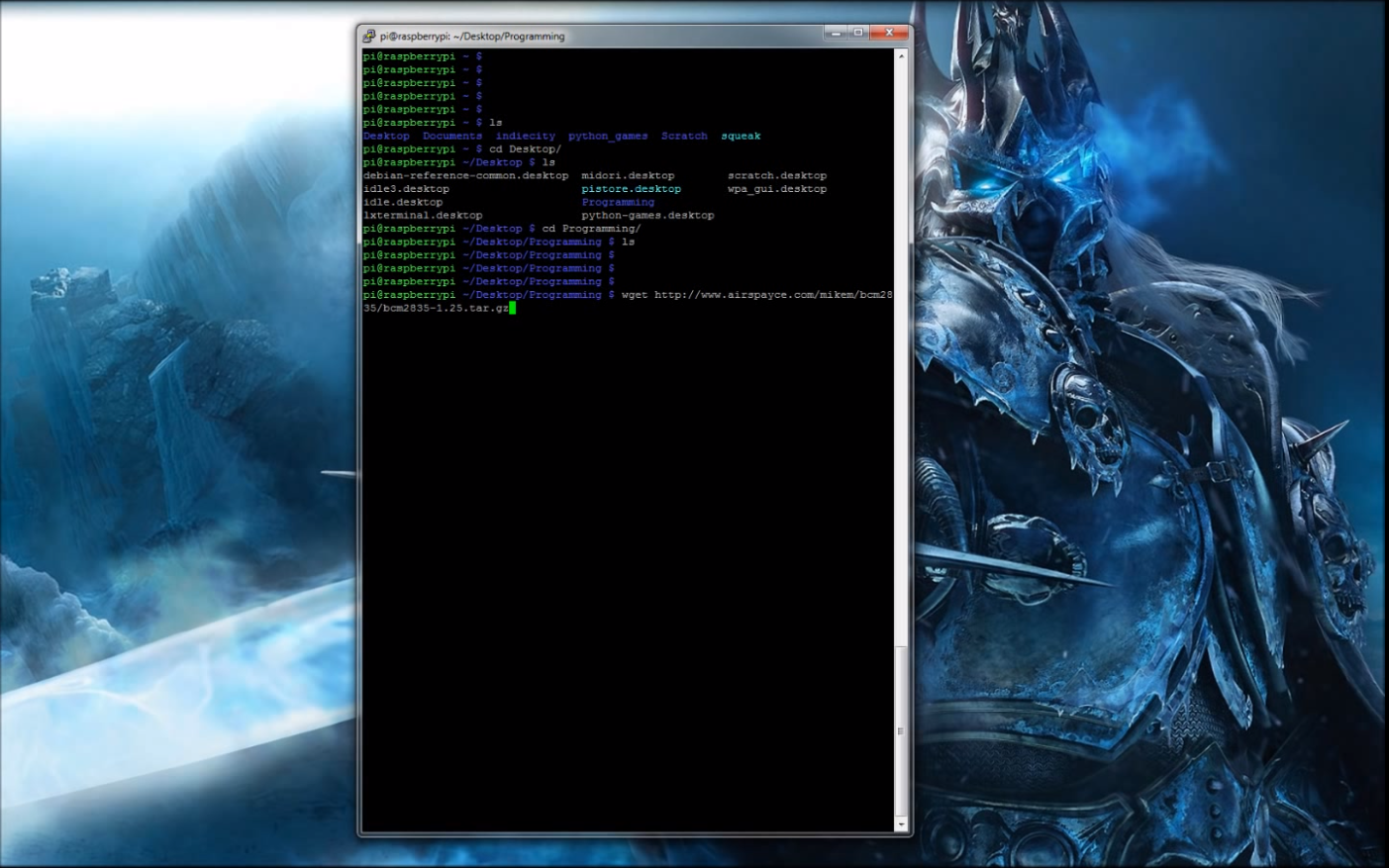The height and width of the screenshot is (868, 1389).
Task: Click 'scratch.desktop' file name
Action: (x=777, y=175)
